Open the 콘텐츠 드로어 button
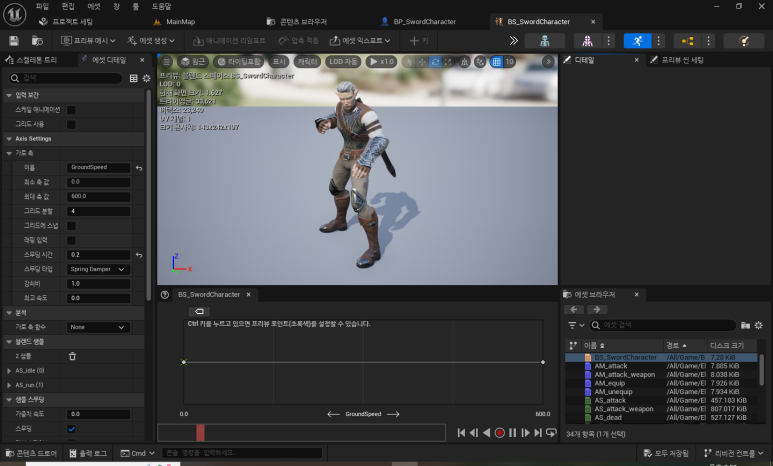 point(32,453)
